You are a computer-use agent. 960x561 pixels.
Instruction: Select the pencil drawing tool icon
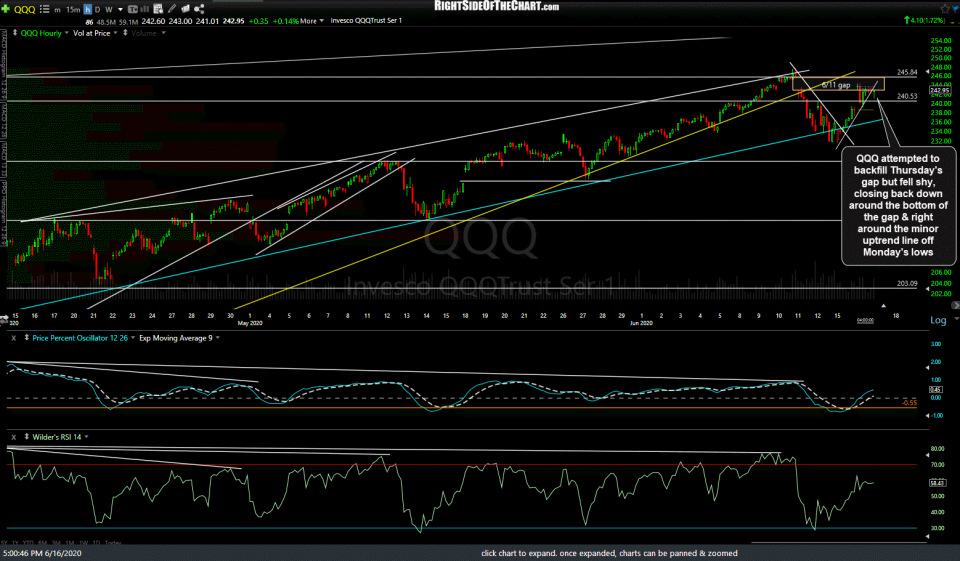pos(172,9)
